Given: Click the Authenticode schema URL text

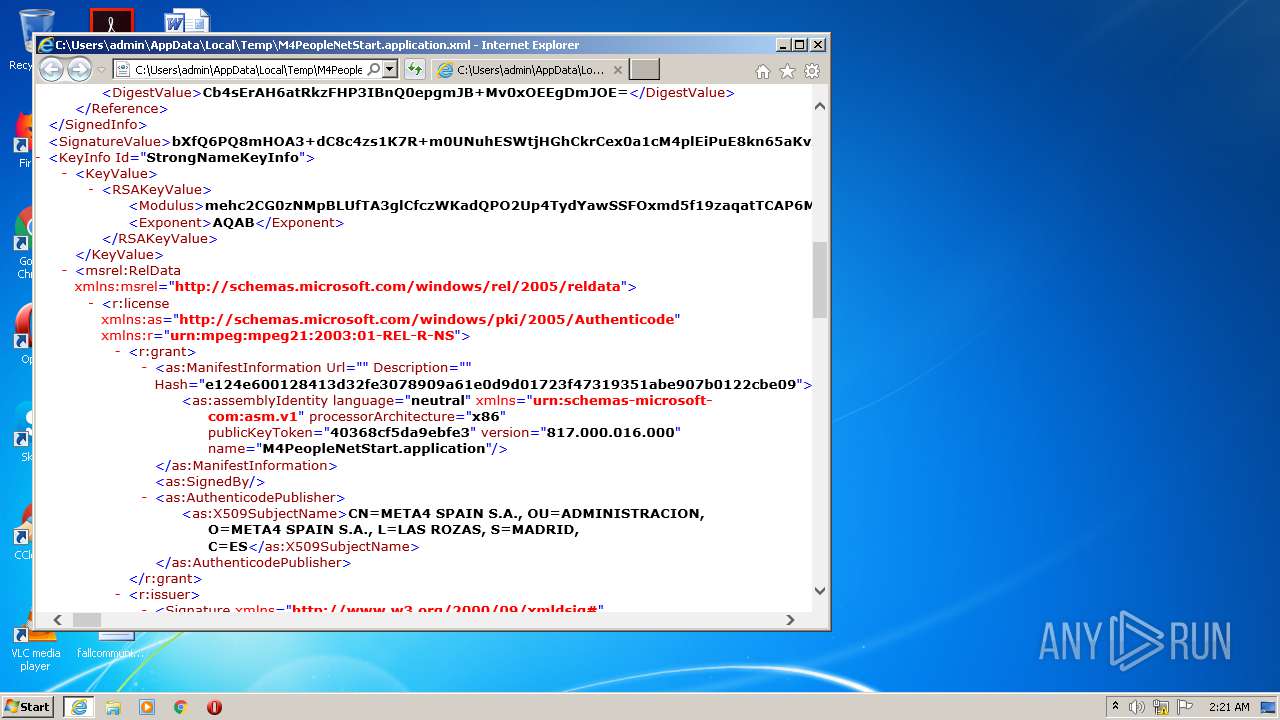Looking at the screenshot, I should pos(428,319).
